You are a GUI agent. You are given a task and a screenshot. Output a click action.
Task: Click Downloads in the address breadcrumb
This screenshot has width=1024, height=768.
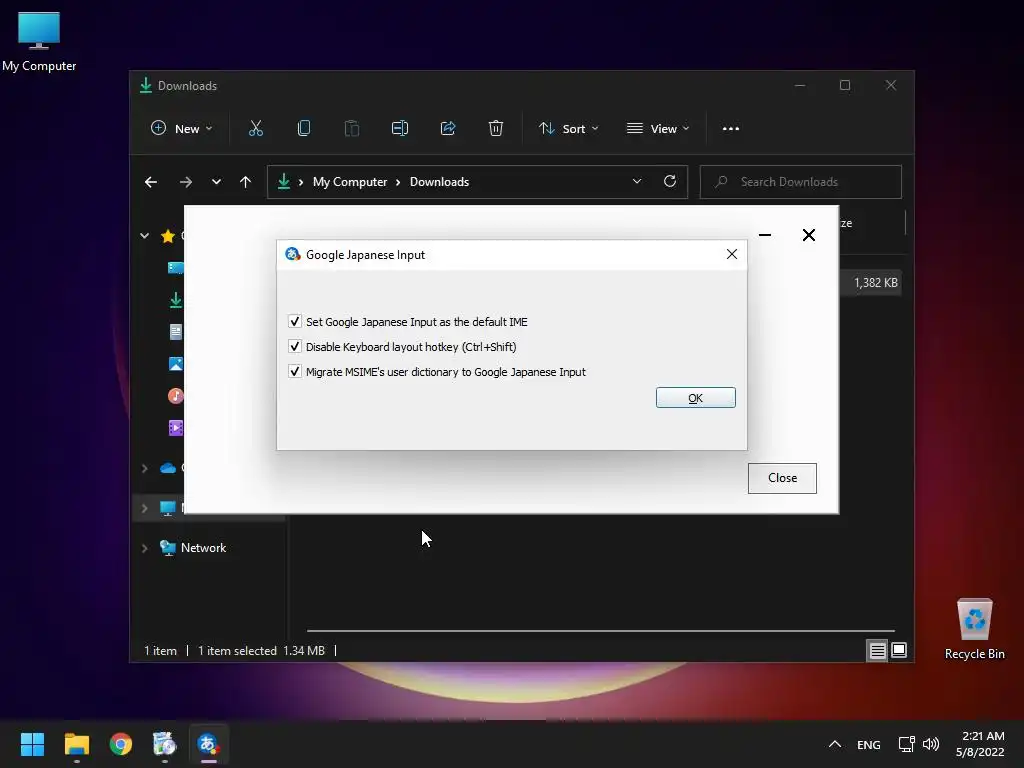(440, 182)
